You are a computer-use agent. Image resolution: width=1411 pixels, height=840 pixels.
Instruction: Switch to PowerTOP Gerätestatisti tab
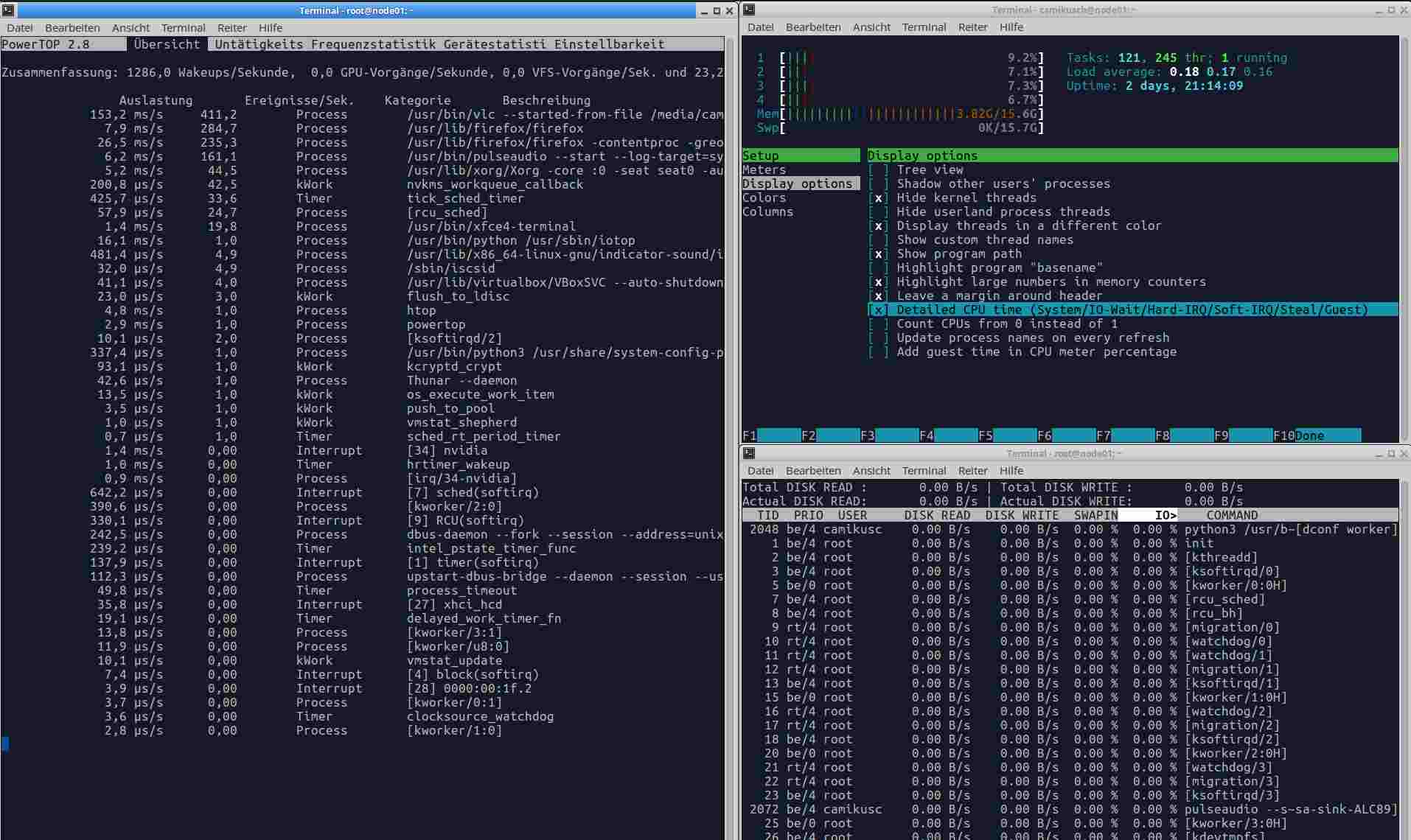point(495,44)
